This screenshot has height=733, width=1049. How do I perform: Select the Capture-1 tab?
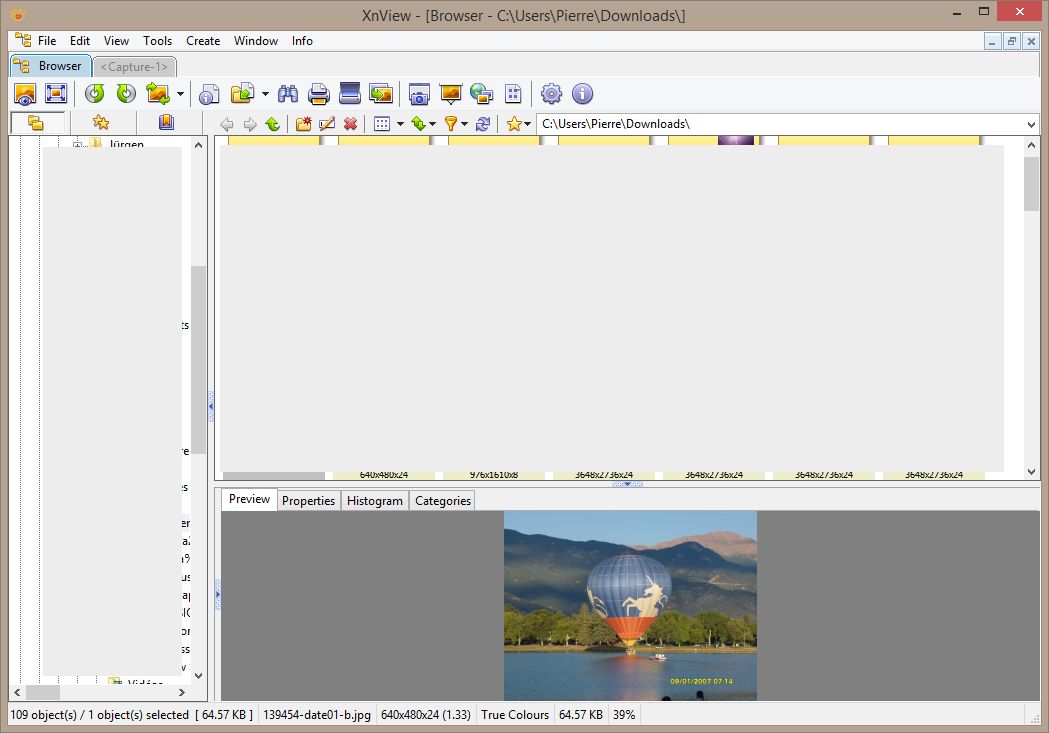click(134, 66)
